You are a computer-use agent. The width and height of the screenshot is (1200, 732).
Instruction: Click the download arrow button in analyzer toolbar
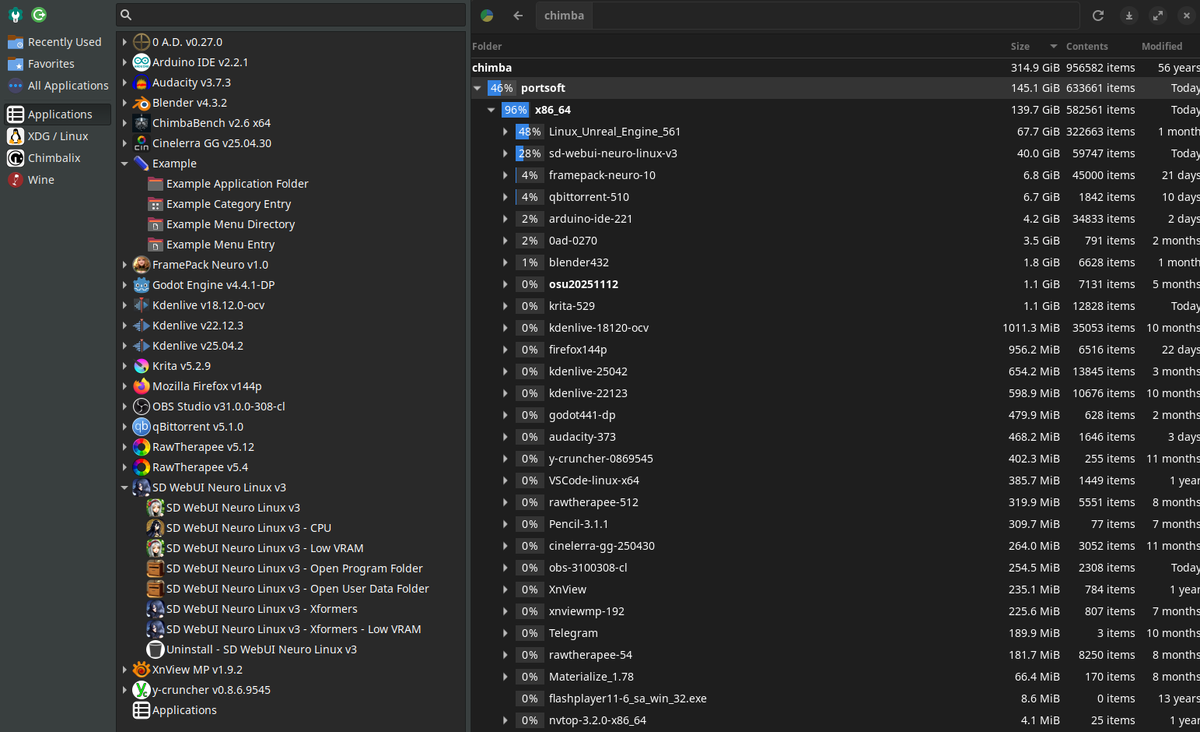click(1128, 16)
